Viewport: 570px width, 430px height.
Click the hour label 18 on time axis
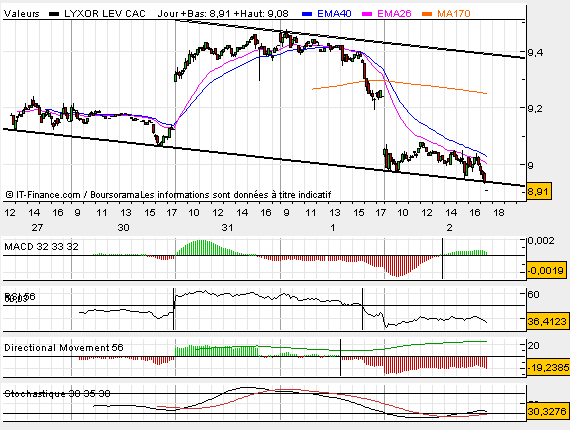(499, 213)
